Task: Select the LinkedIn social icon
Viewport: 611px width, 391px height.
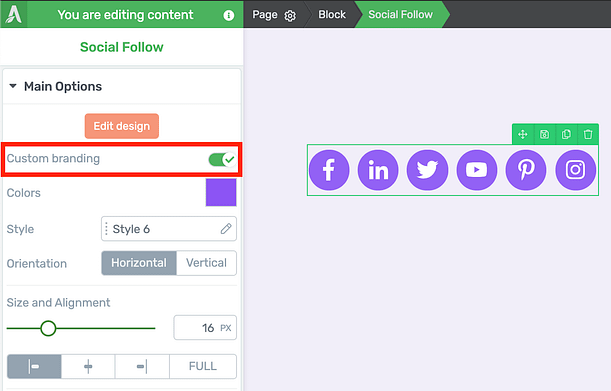Action: click(378, 170)
